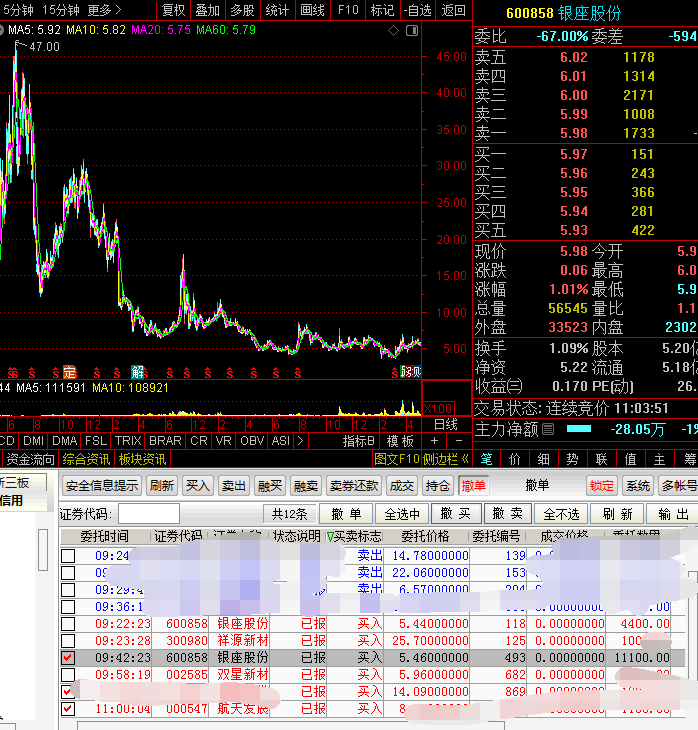Check the 祥源新材 order checkbox
Viewport: 698px width, 730px height.
(68, 641)
